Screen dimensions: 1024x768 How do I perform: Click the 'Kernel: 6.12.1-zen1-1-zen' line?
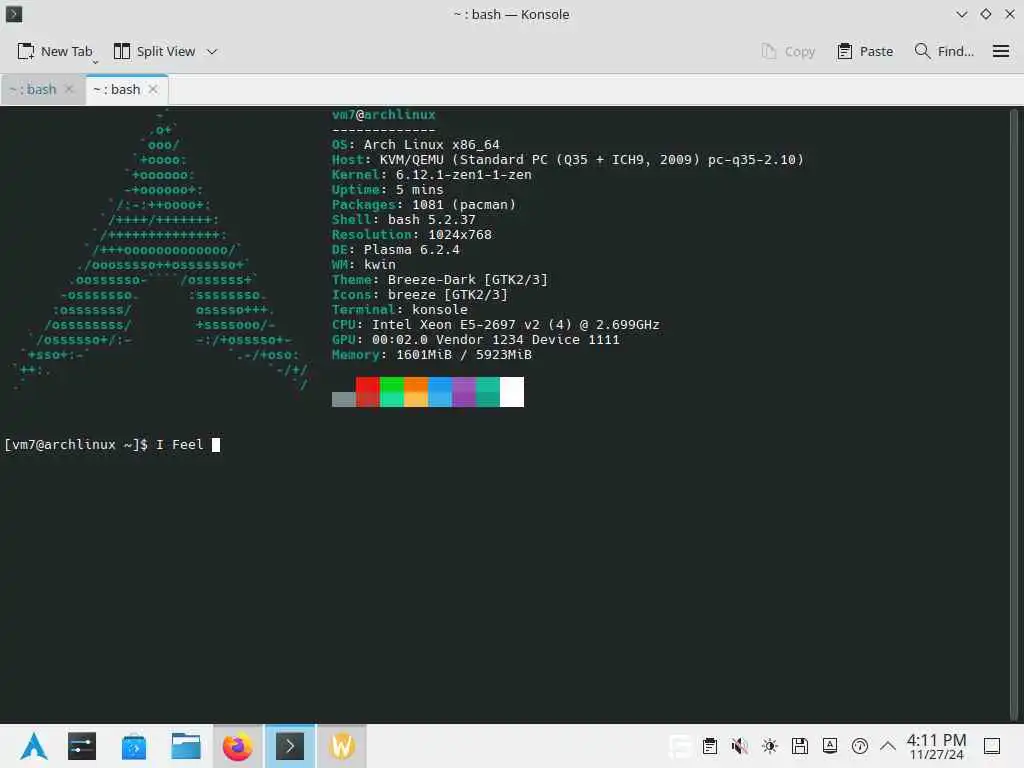pyautogui.click(x=432, y=174)
